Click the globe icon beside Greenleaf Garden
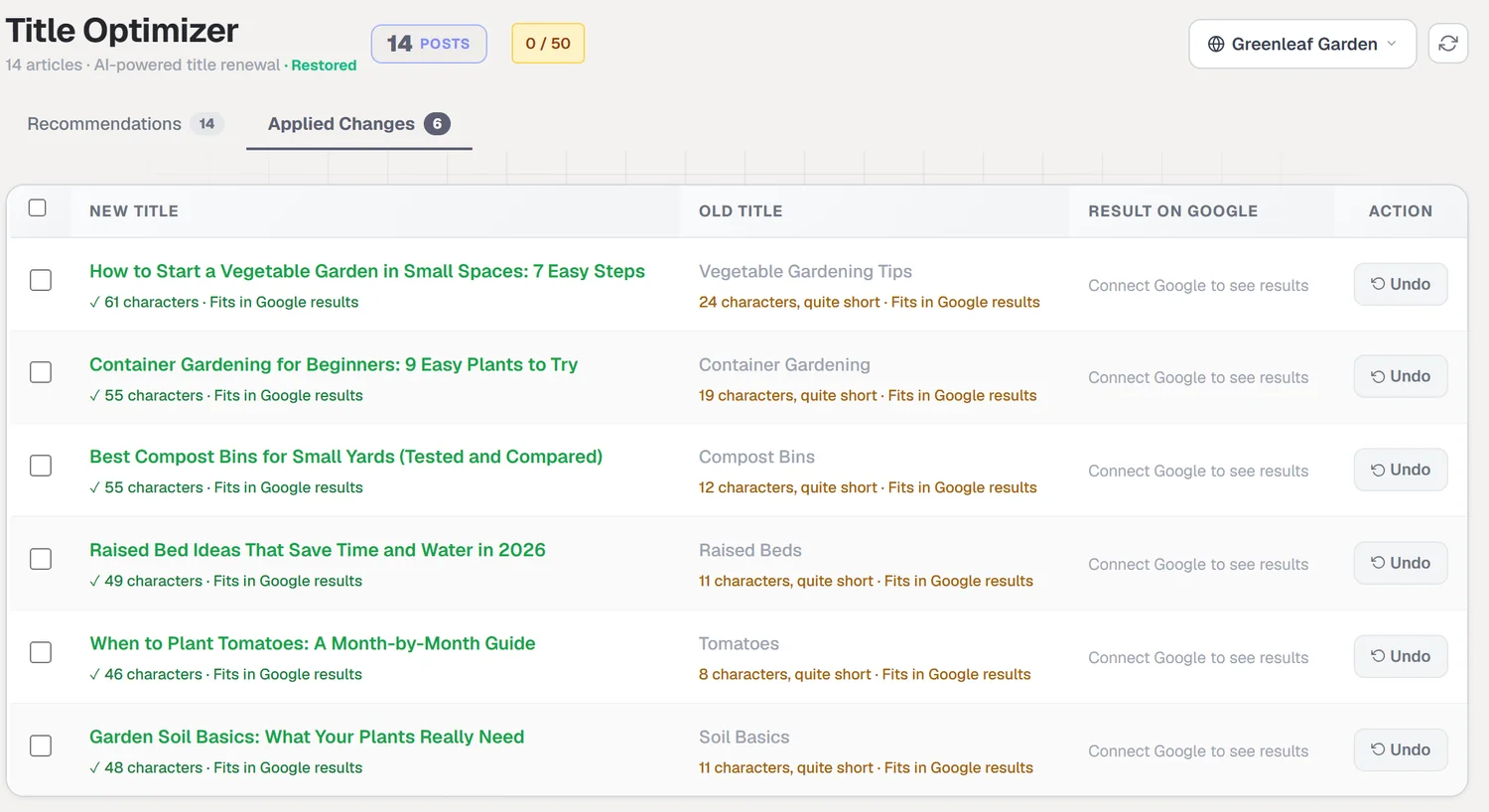This screenshot has width=1489, height=812. coord(1216,44)
